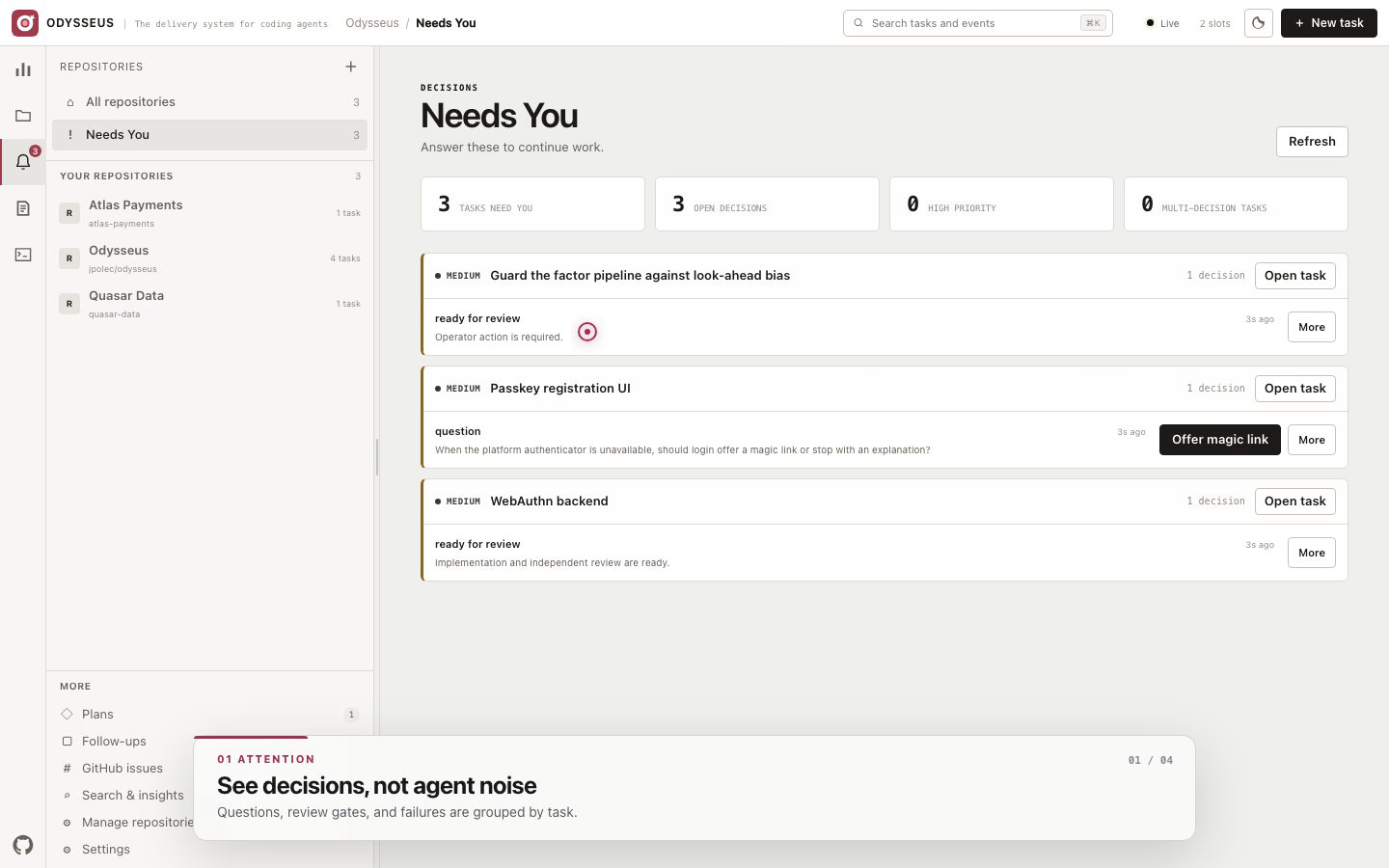The image size is (1389, 868).
Task: Click the 2 slots indicator
Action: (1215, 23)
